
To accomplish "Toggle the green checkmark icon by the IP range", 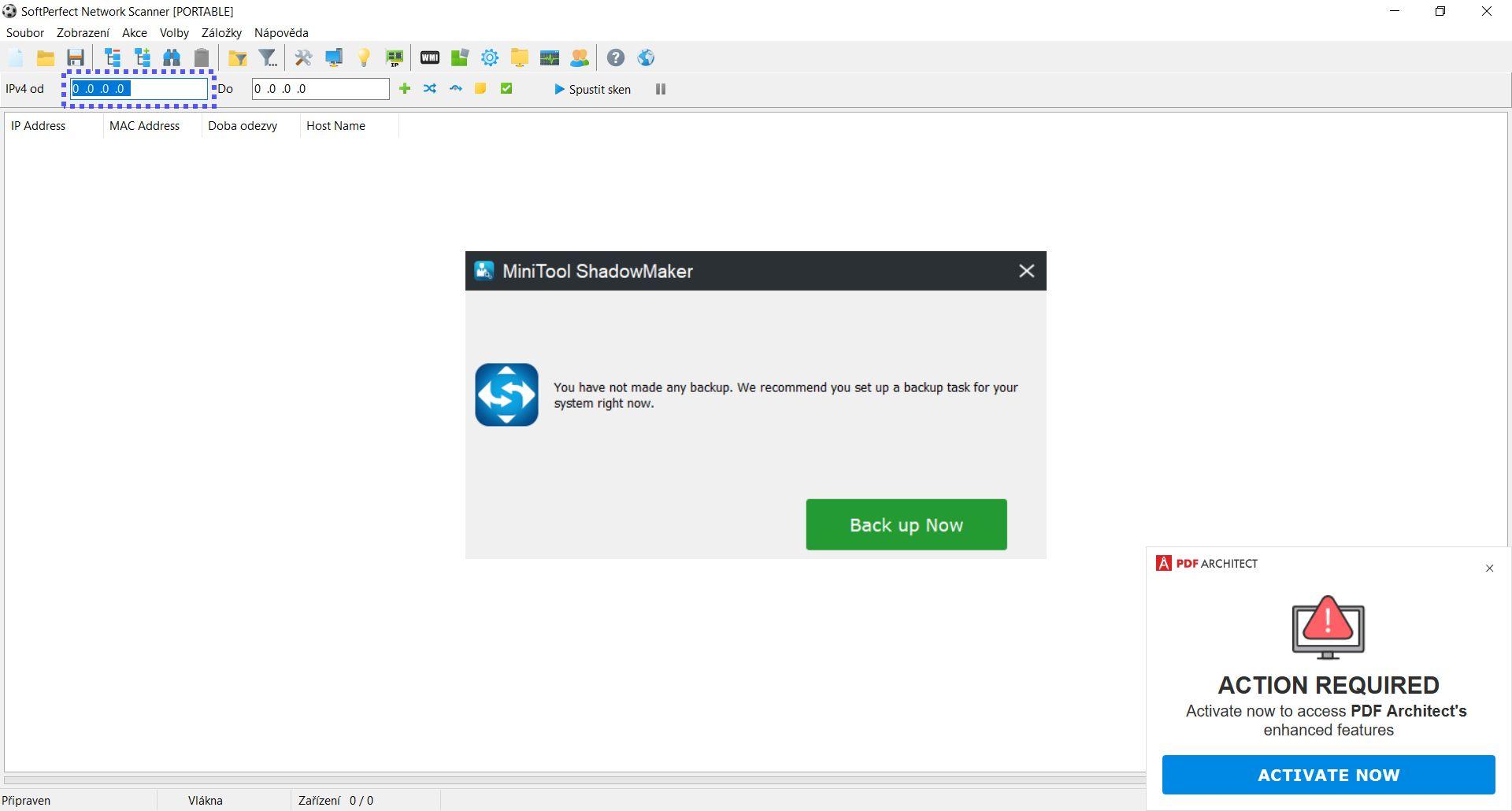I will (506, 89).
